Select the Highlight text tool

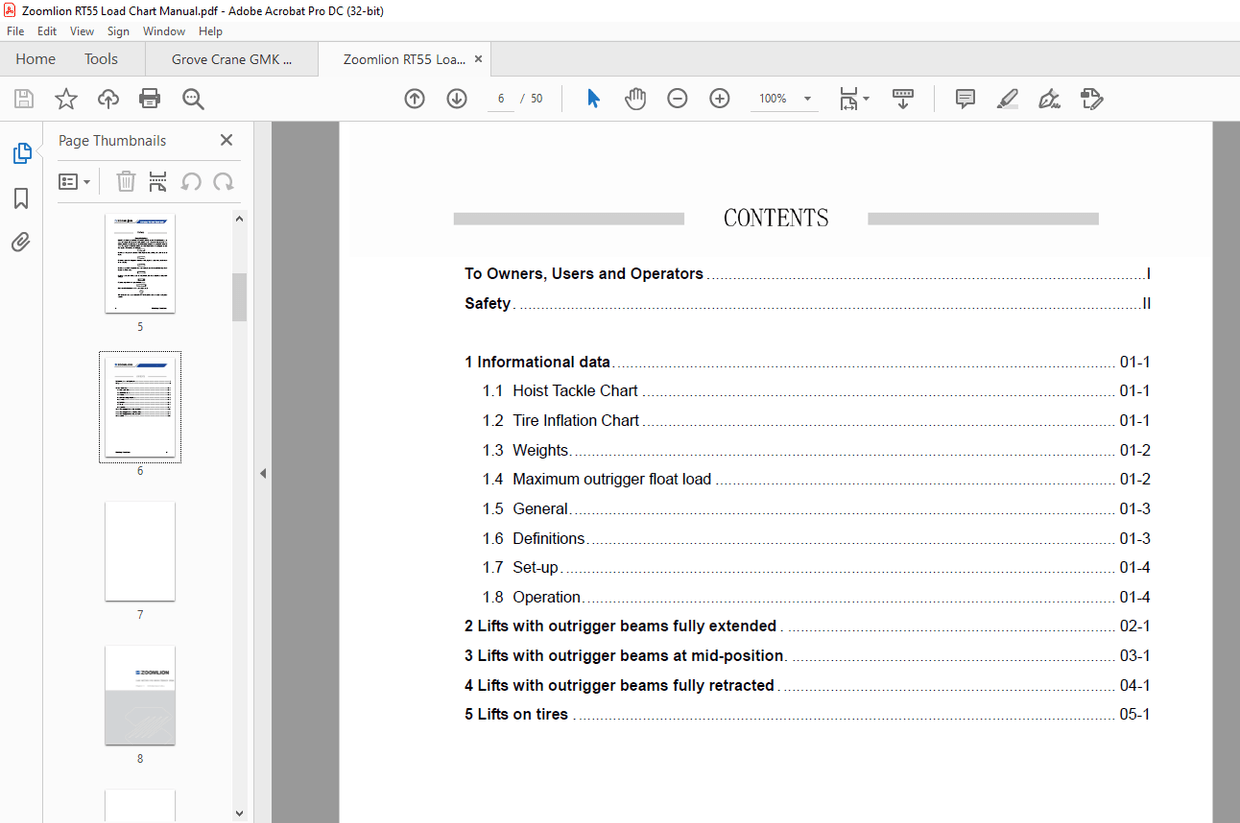[1007, 98]
